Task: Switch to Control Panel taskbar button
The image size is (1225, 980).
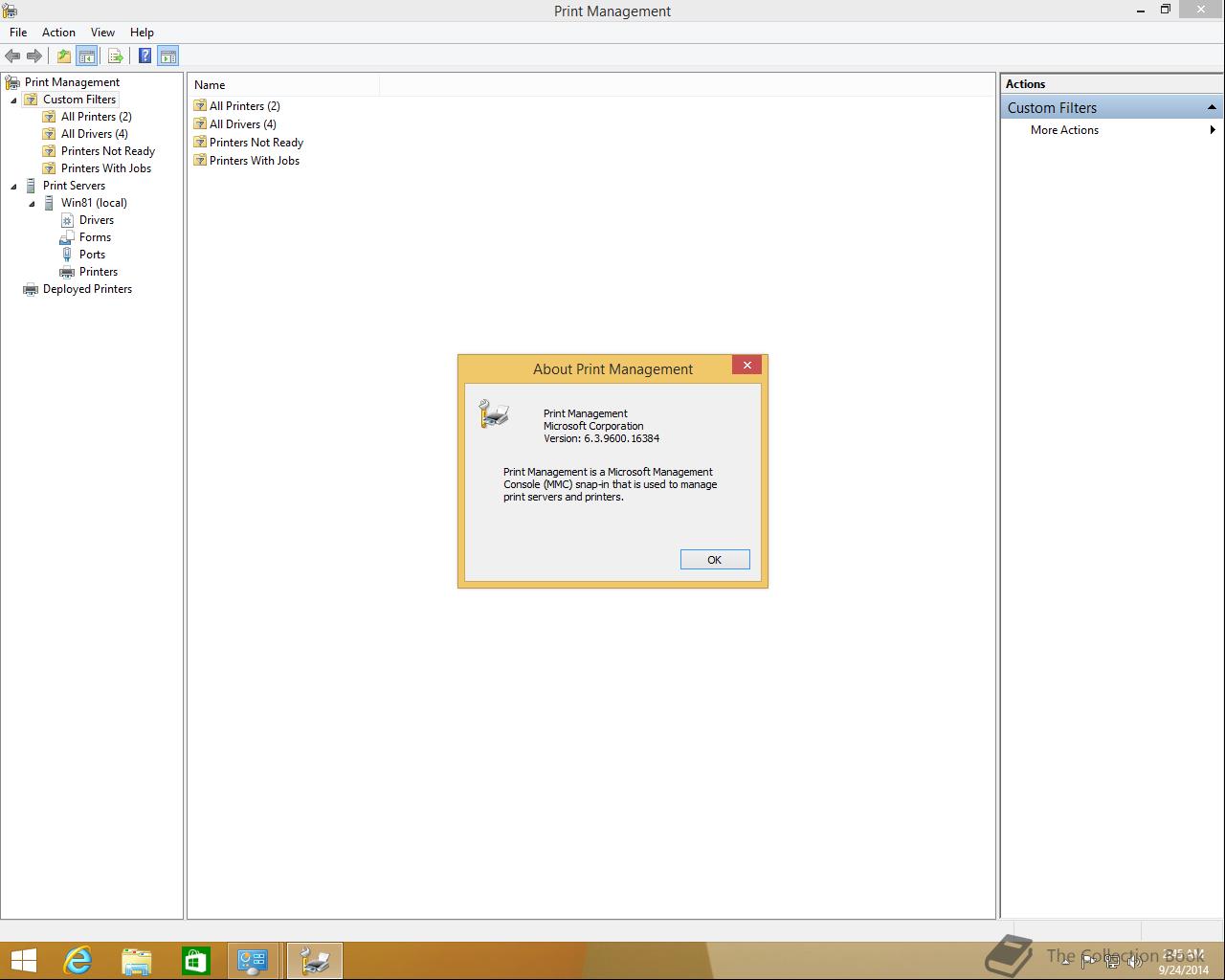Action: click(x=253, y=961)
